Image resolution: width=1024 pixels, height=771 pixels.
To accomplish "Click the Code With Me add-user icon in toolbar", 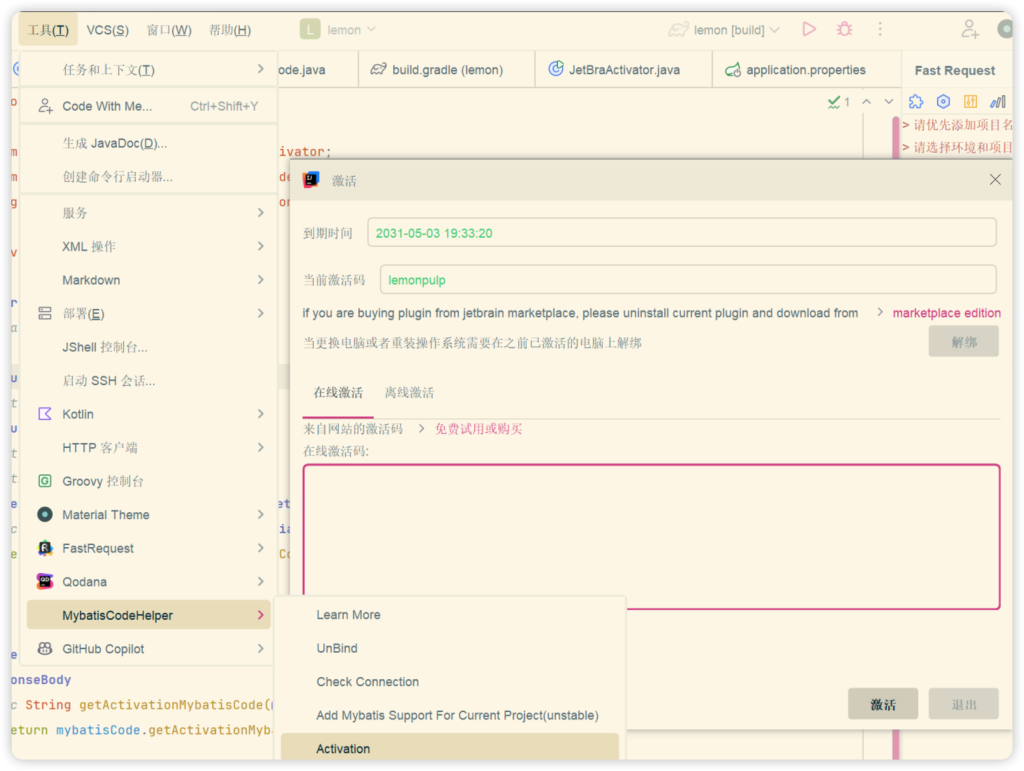I will (x=970, y=29).
